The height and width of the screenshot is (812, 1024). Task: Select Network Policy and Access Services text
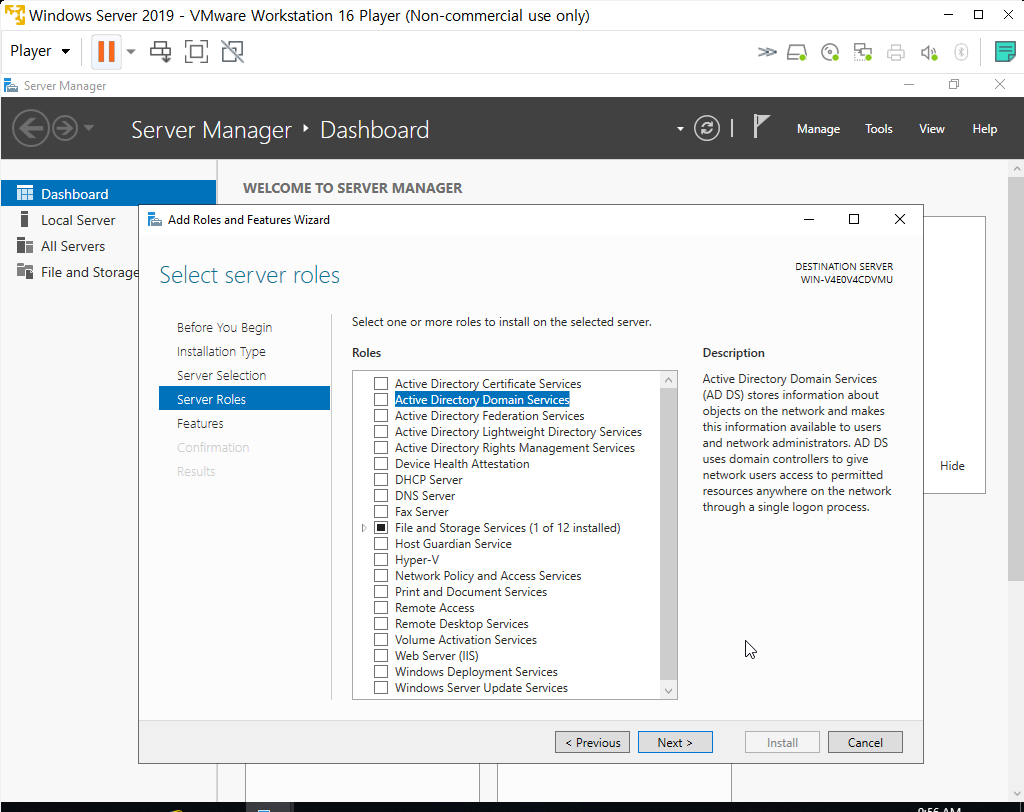tap(488, 576)
